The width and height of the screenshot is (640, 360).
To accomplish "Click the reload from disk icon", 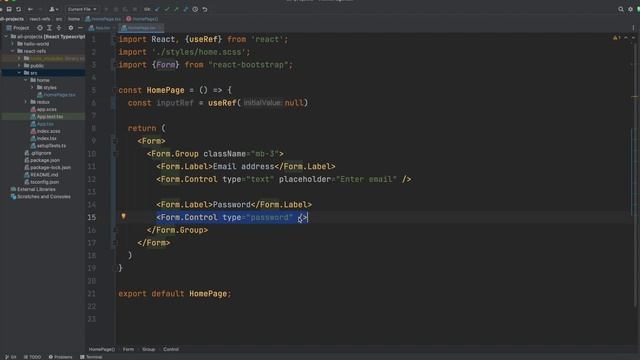I will (x=18, y=9).
